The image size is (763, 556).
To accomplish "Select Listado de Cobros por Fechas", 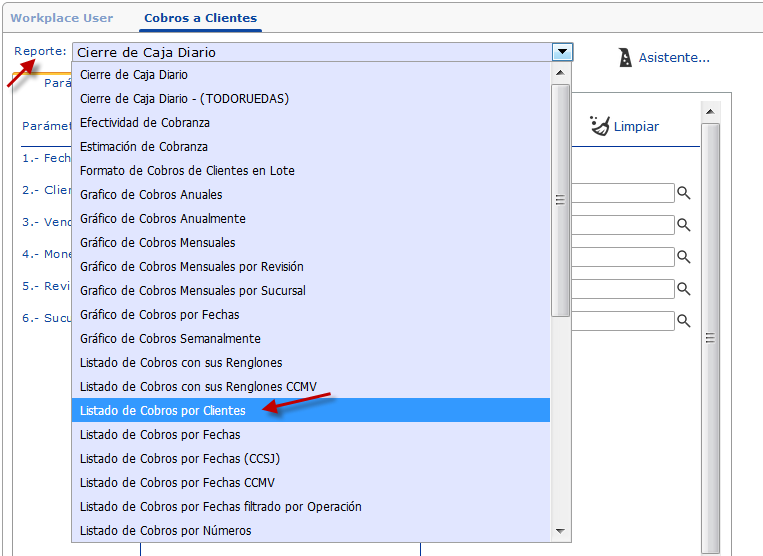I will point(311,435).
